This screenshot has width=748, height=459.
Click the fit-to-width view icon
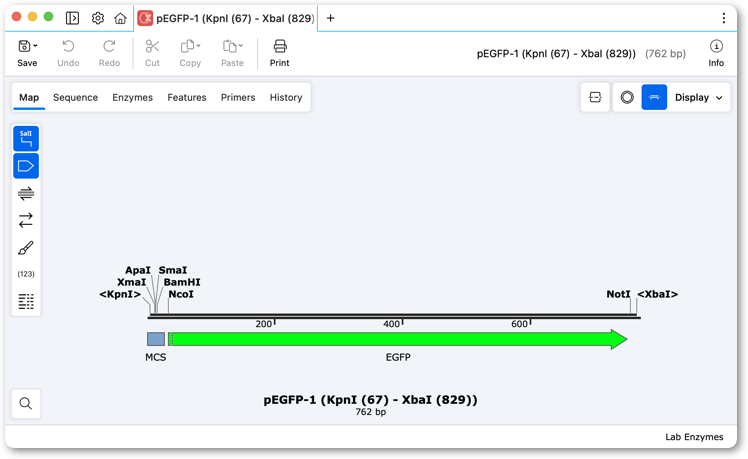(x=595, y=97)
